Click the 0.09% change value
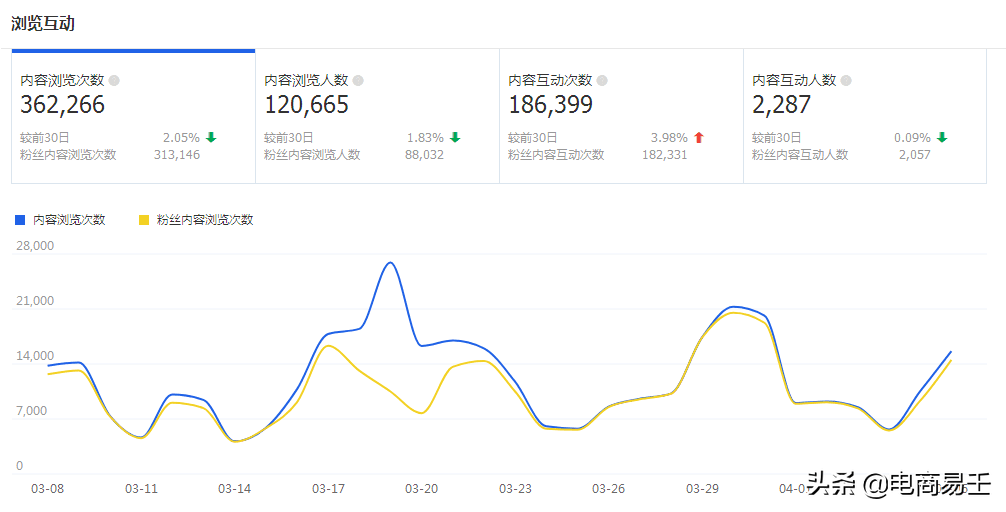This screenshot has width=1006, height=512. click(912, 137)
